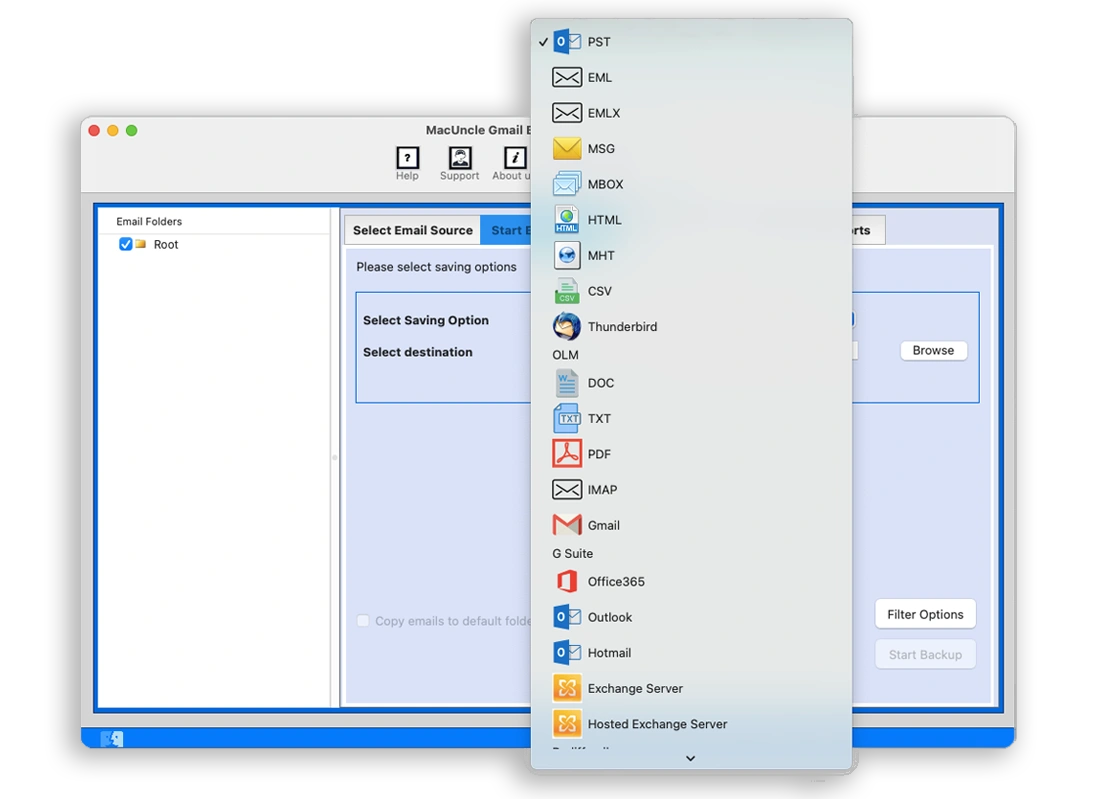Click the yellow MSG envelope icon
The image size is (1096, 799).
click(x=566, y=148)
